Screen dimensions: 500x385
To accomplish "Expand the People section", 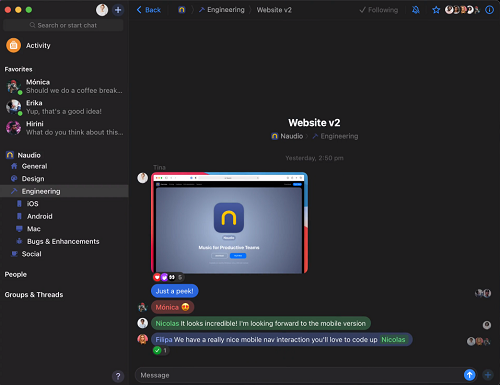I will pyautogui.click(x=16, y=274).
